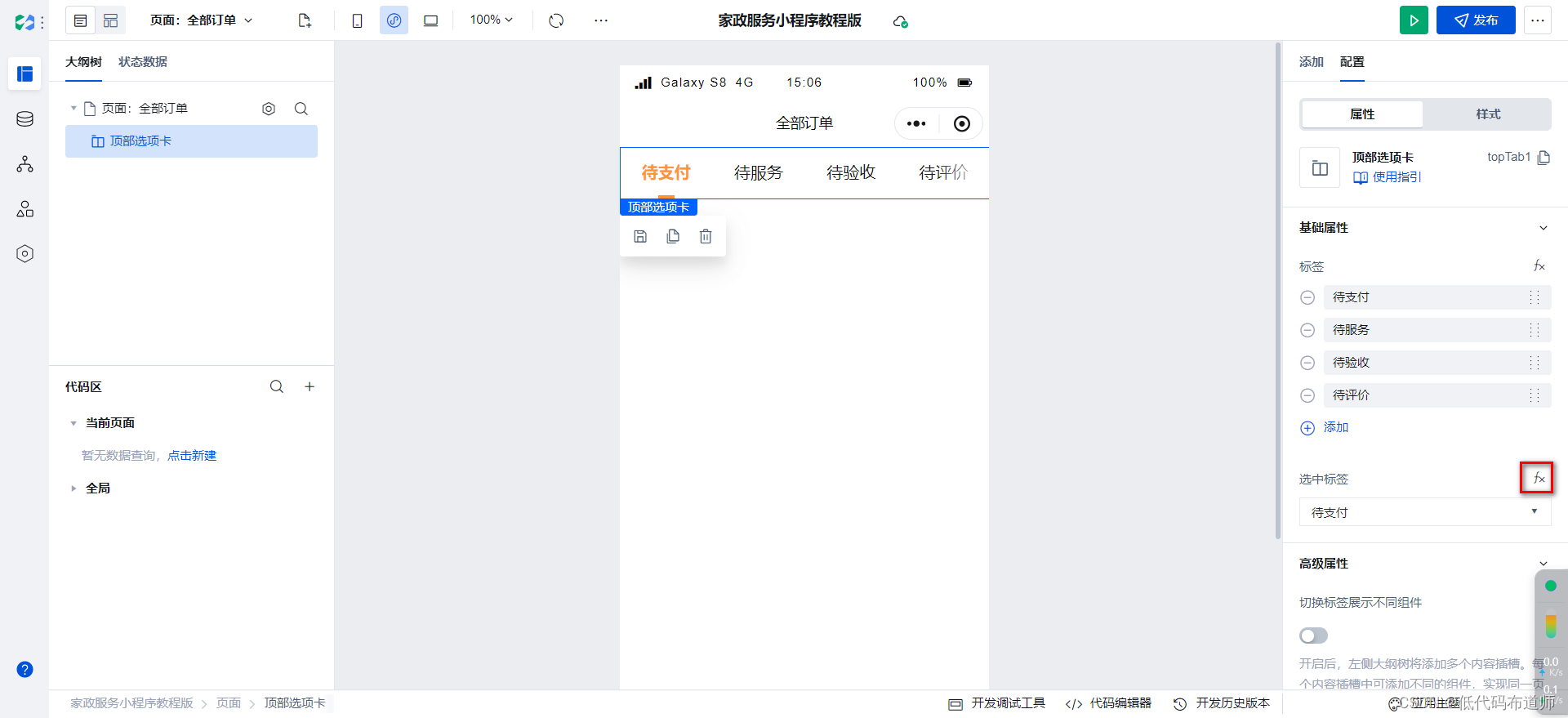Open the 选中标签 待支付 dropdown
Image resolution: width=1568 pixels, height=718 pixels.
pyautogui.click(x=1424, y=512)
